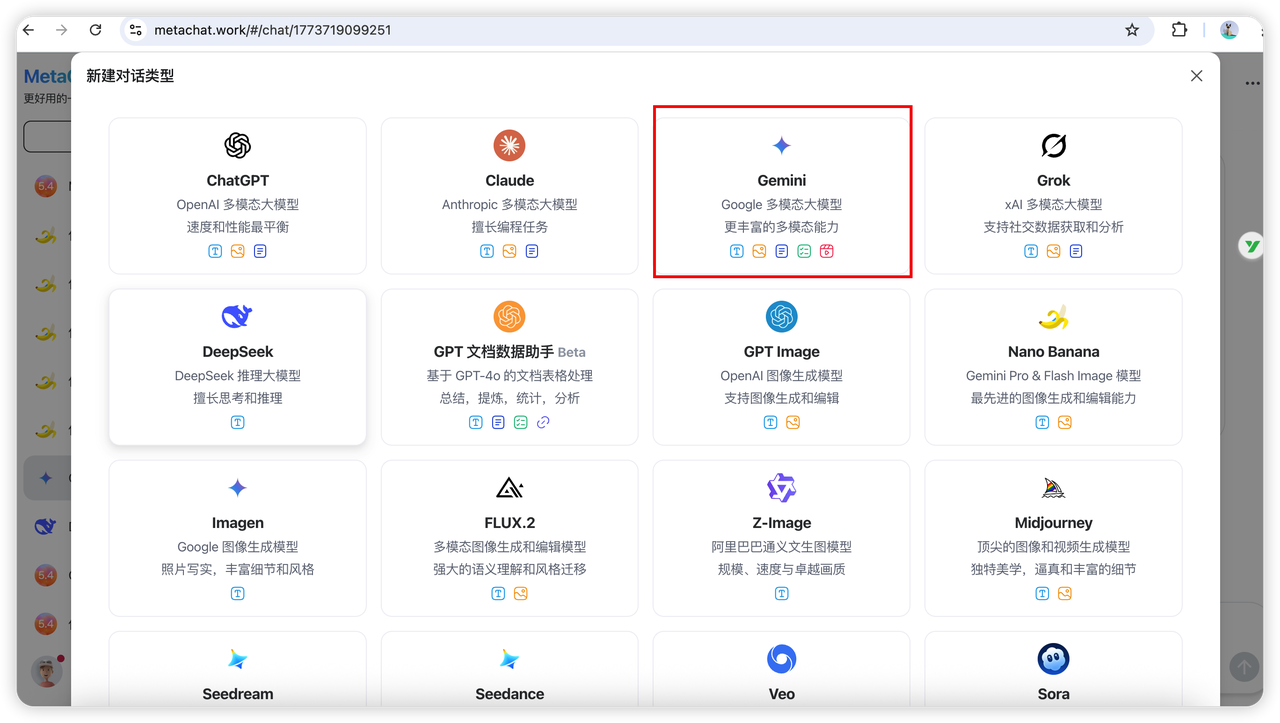Click the text capability icon under Z-Image
This screenshot has width=1280, height=723.
782,593
